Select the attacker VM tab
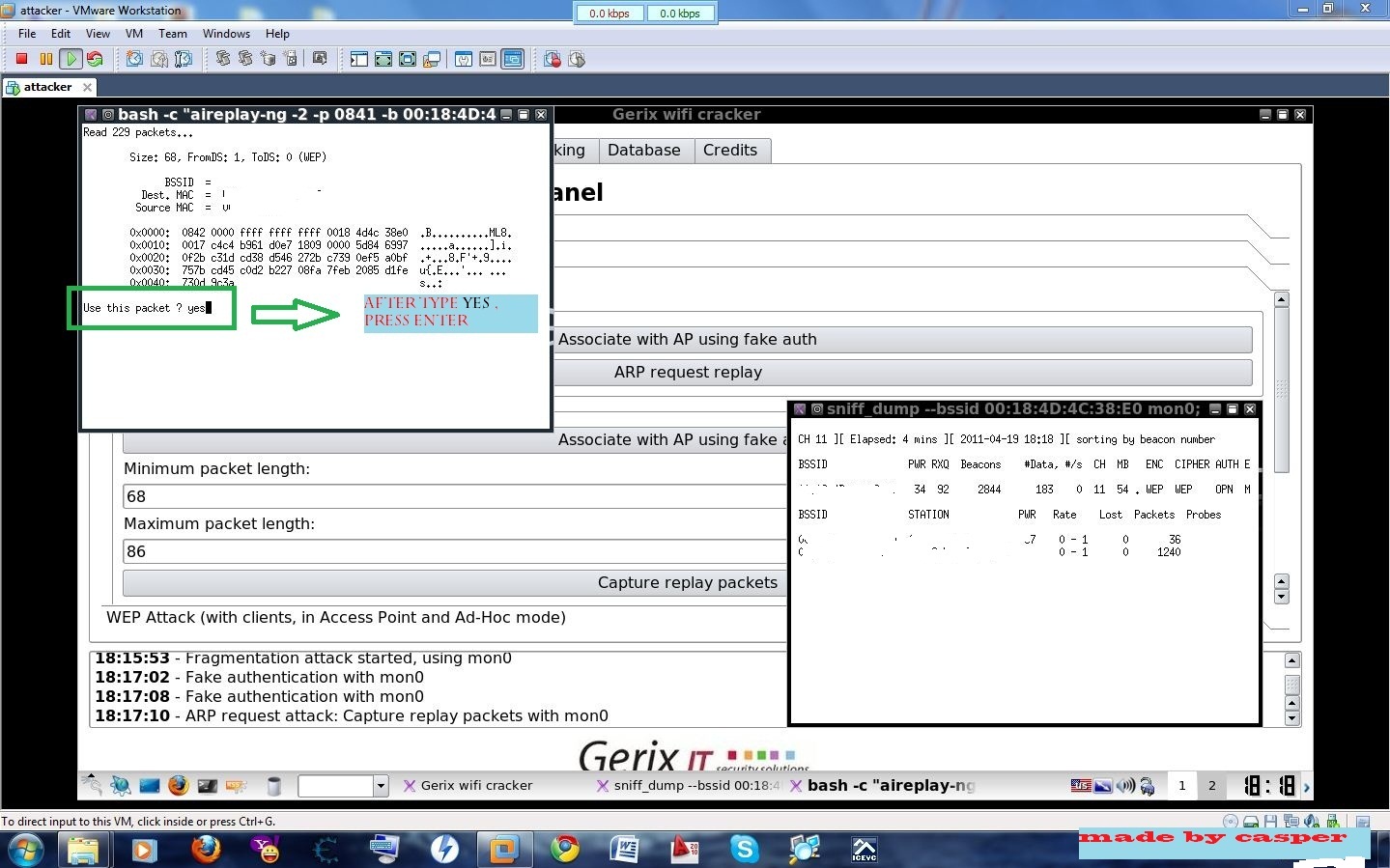Screen dimensions: 1390x868 click(x=48, y=87)
